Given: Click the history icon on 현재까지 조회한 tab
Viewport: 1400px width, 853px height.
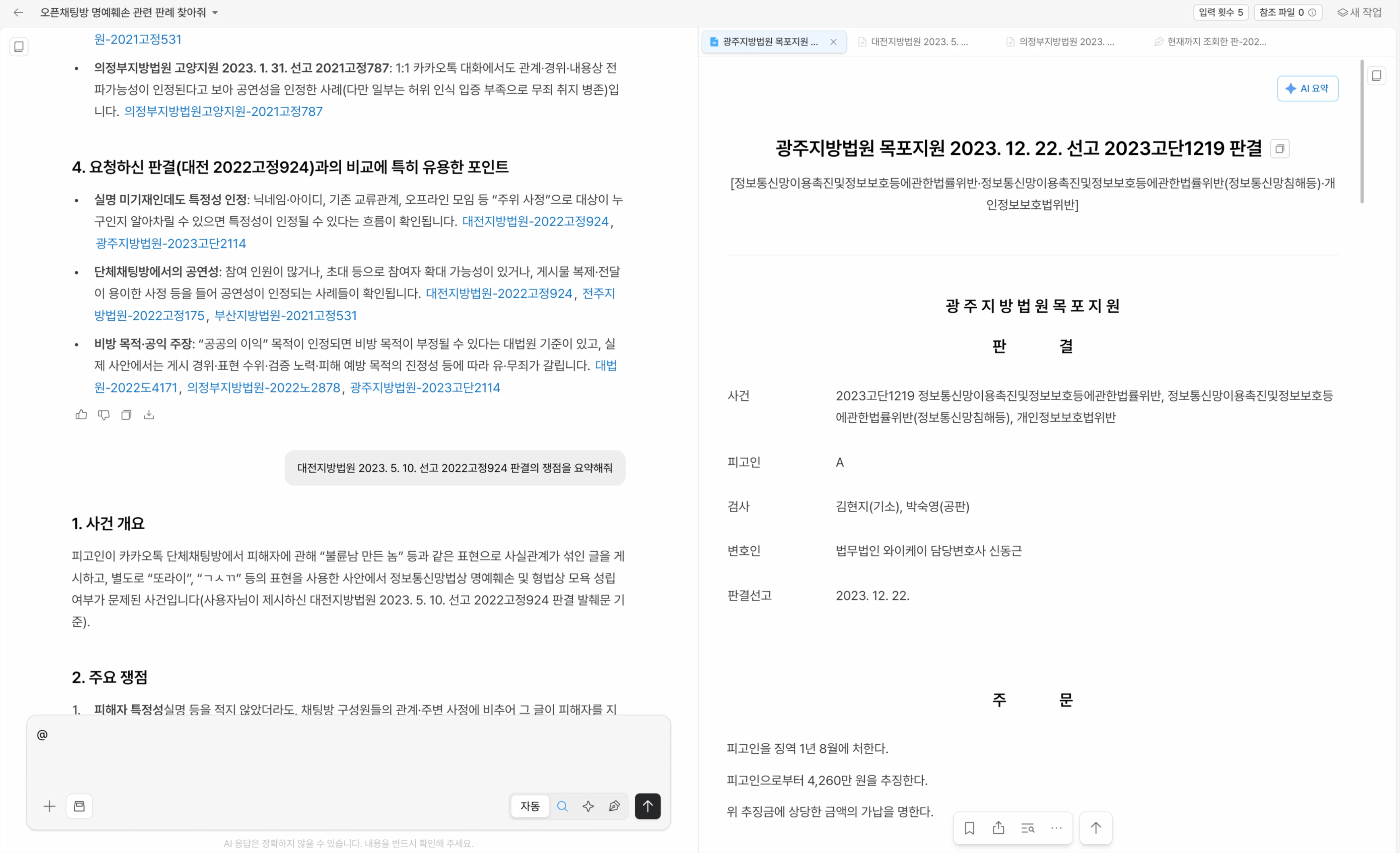Looking at the screenshot, I should [1158, 41].
